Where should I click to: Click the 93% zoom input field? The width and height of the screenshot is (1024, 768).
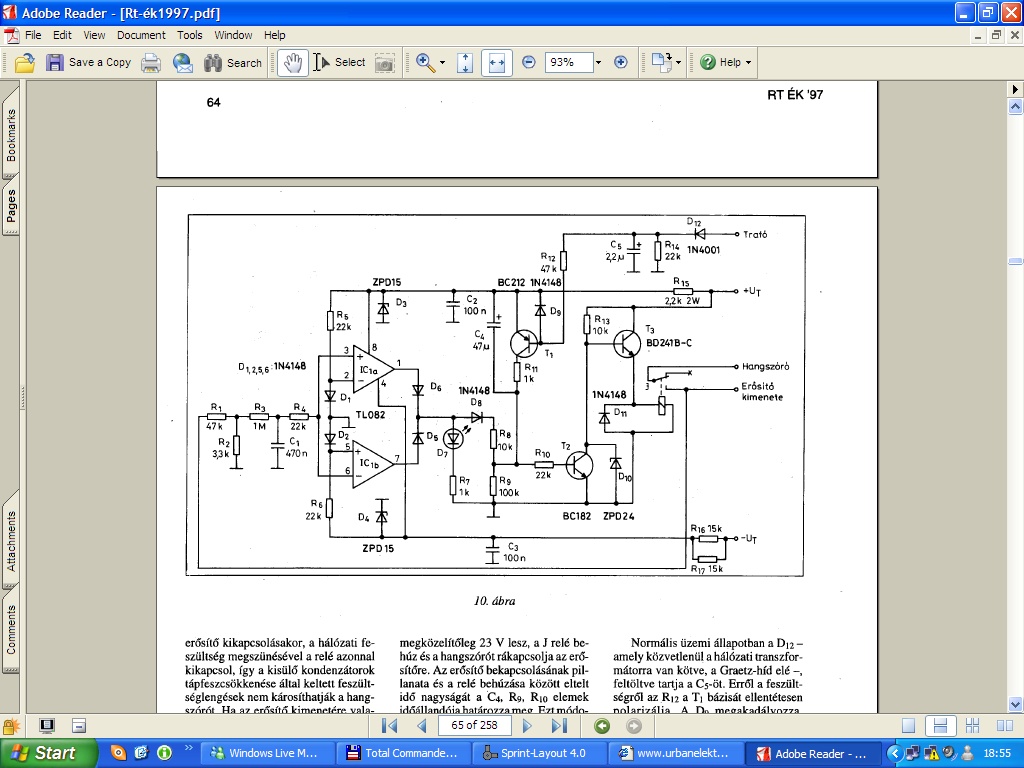tap(568, 62)
